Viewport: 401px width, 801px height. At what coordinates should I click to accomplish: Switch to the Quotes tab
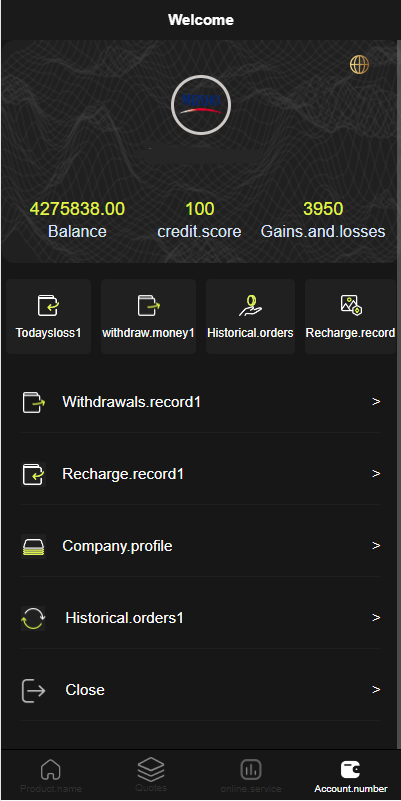[151, 774]
